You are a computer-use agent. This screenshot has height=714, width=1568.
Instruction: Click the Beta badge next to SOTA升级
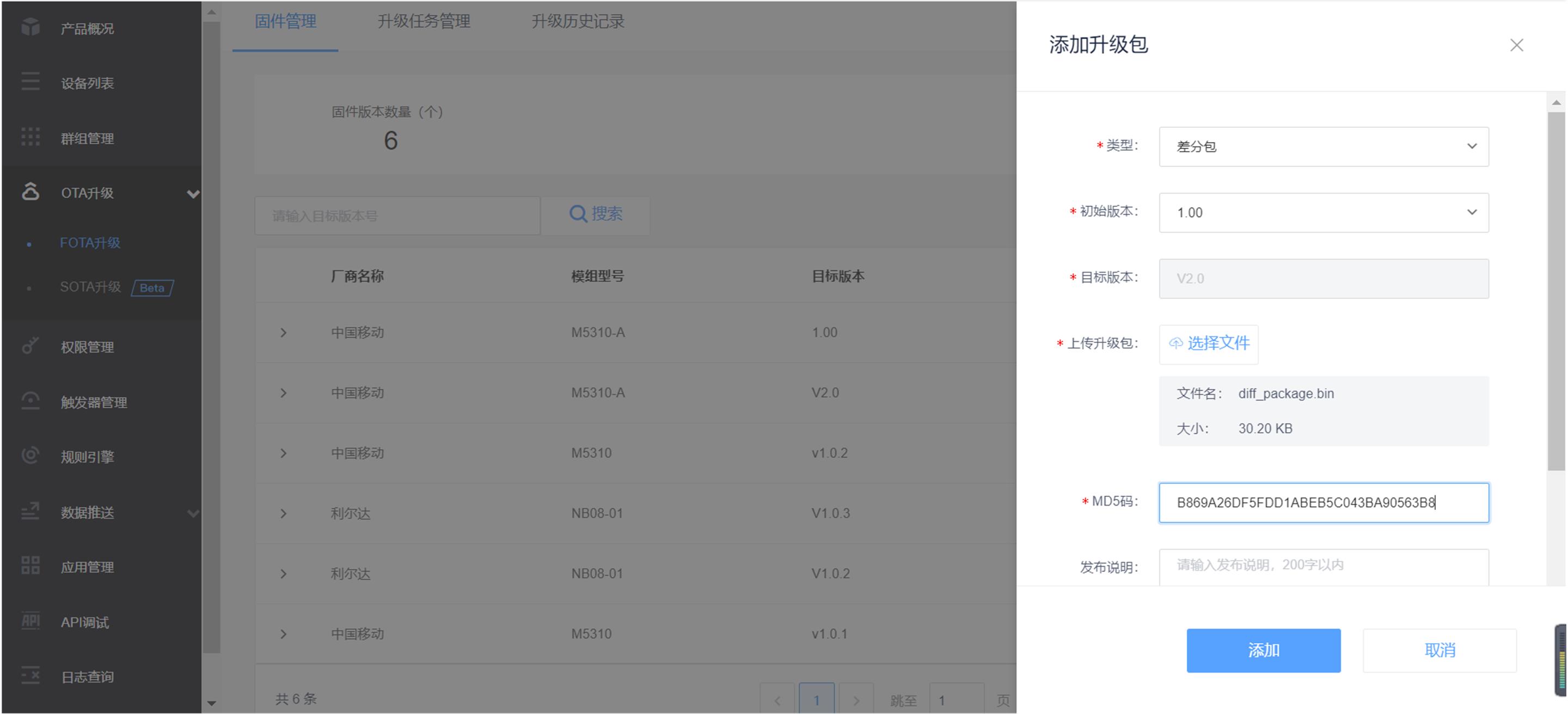coord(152,288)
